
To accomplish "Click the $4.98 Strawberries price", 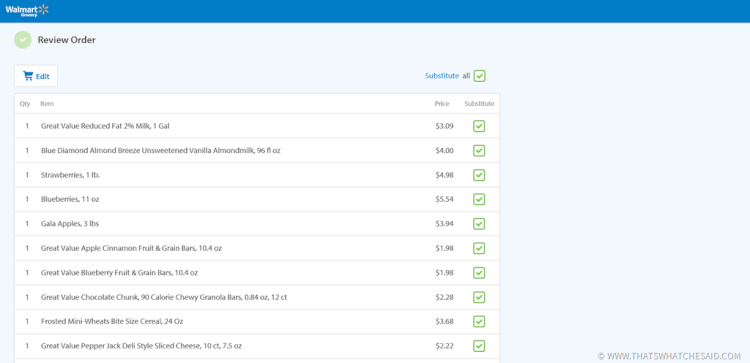I will tap(444, 175).
